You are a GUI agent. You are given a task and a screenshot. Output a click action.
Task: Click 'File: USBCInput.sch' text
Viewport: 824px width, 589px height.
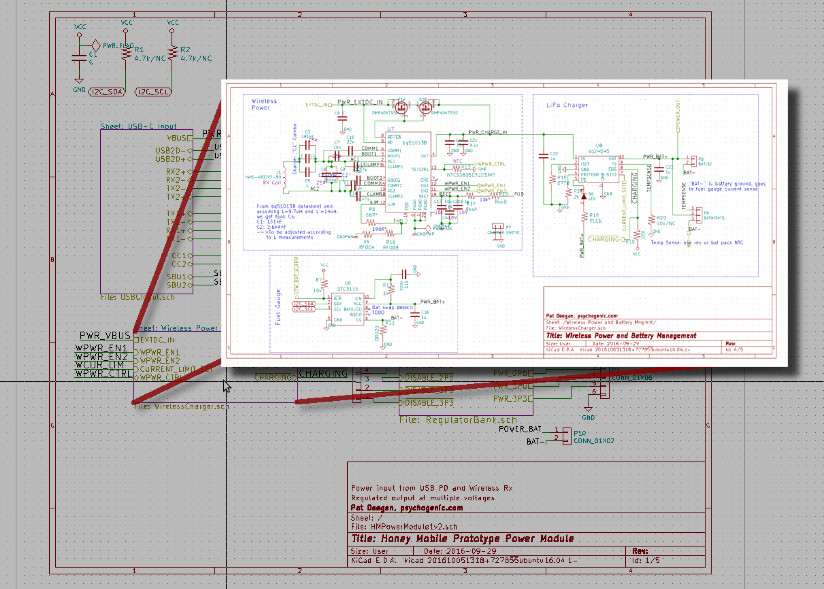pos(137,297)
